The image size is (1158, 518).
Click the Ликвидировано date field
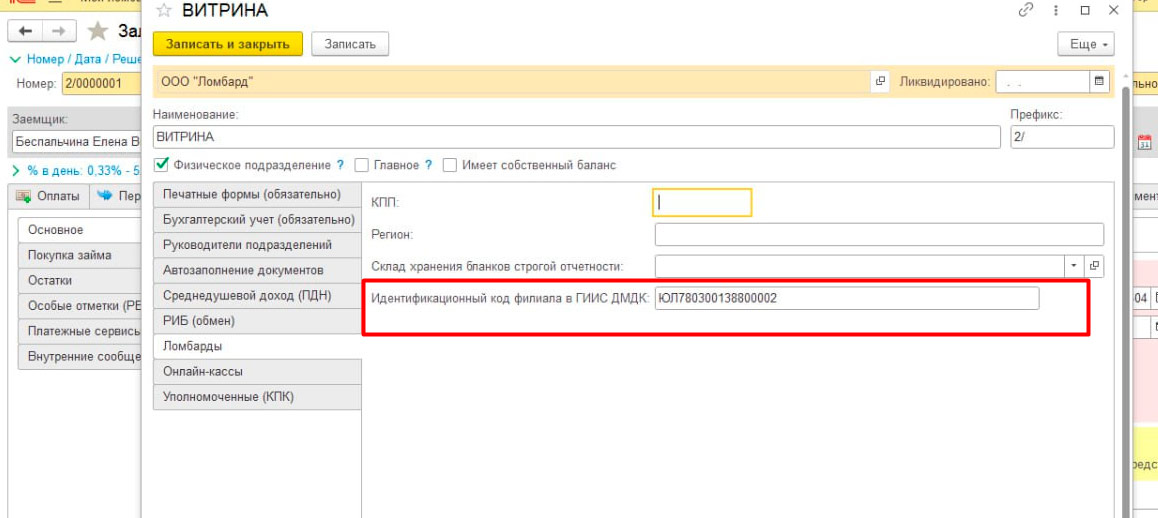pos(1043,82)
